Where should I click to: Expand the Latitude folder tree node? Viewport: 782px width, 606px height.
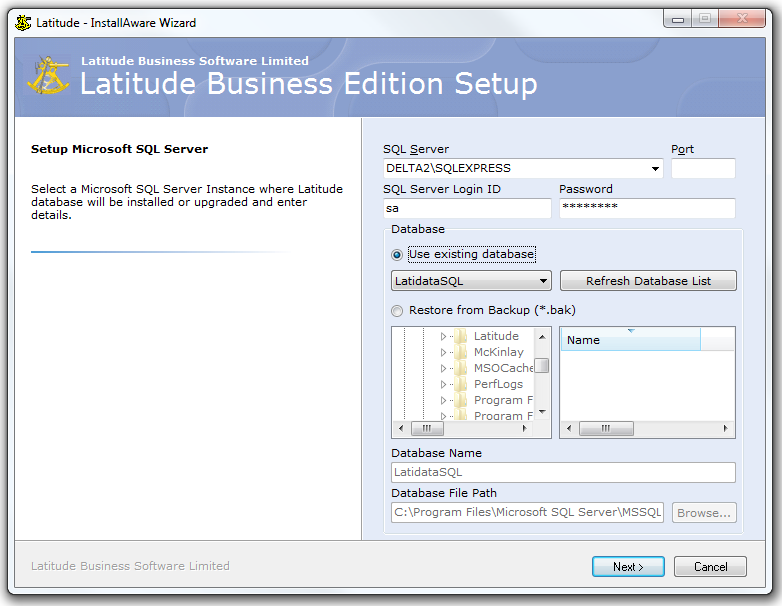click(x=443, y=337)
